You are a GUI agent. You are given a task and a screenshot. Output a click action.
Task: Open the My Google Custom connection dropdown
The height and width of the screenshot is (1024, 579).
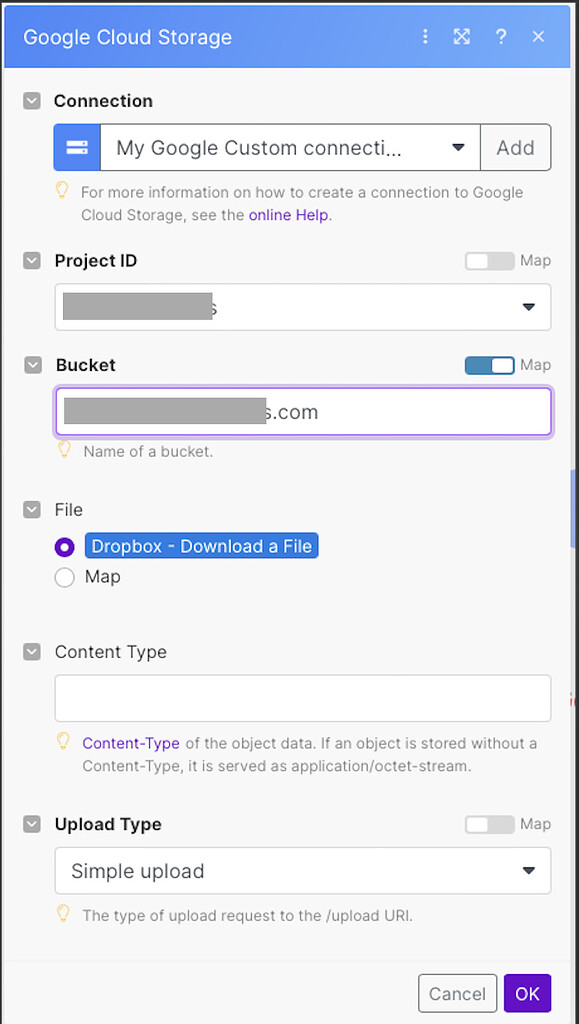click(x=290, y=148)
